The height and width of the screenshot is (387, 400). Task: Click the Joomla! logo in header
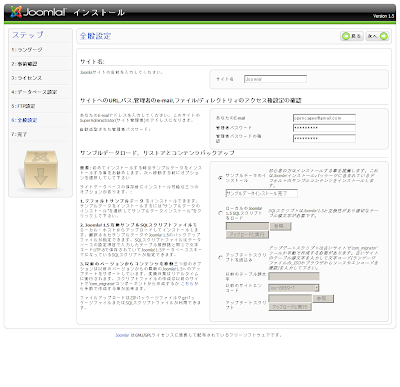pyautogui.click(x=38, y=12)
